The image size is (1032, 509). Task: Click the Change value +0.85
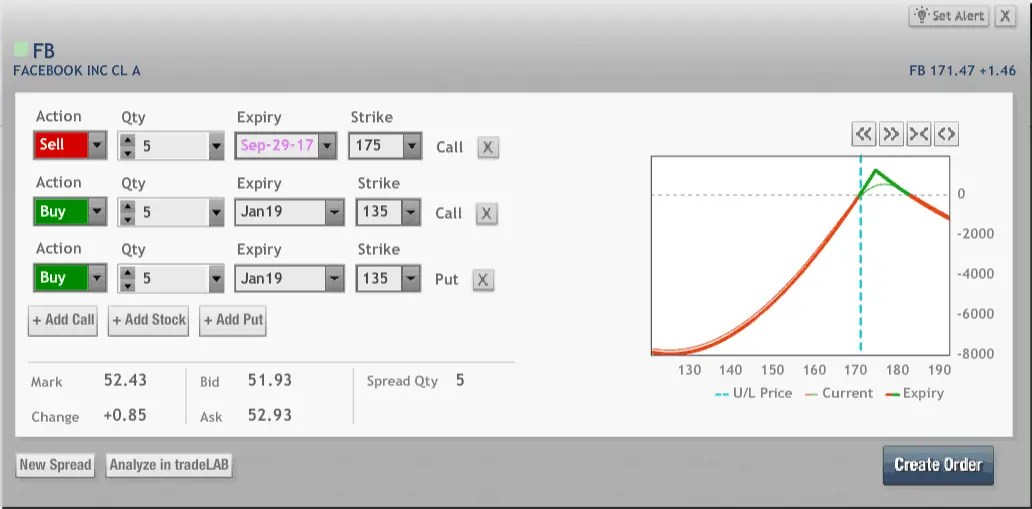click(125, 415)
